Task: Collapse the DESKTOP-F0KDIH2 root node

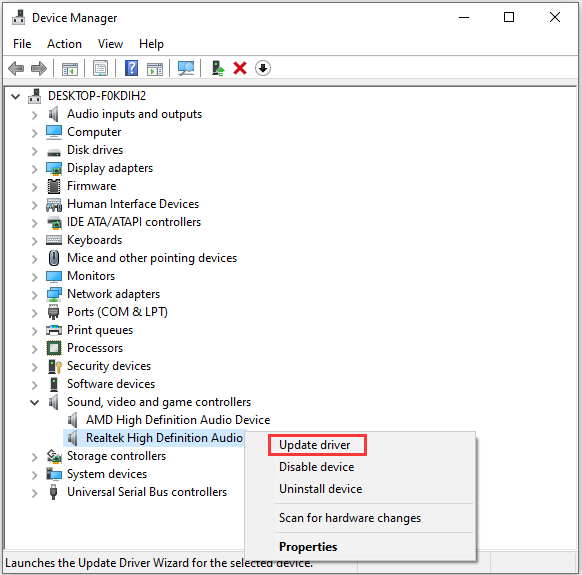Action: pos(16,97)
